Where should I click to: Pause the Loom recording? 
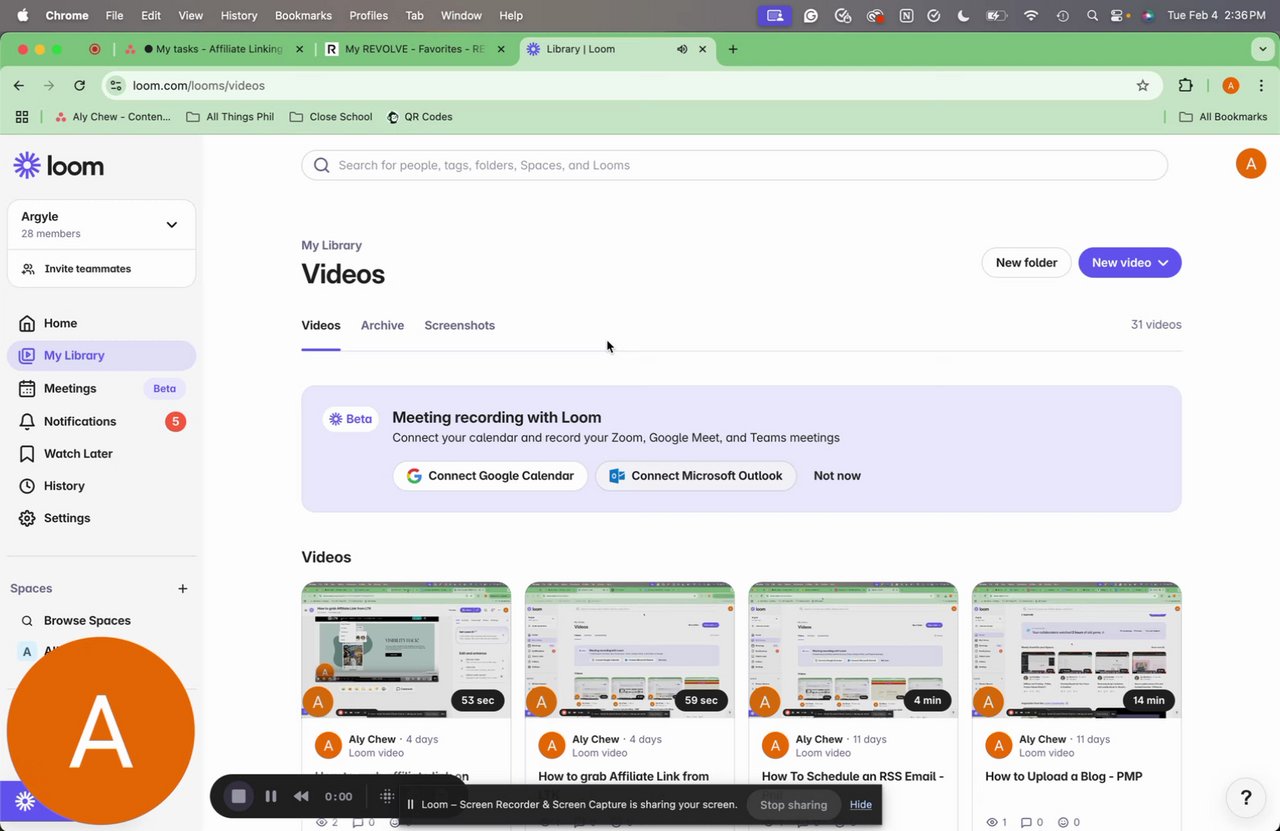point(270,796)
